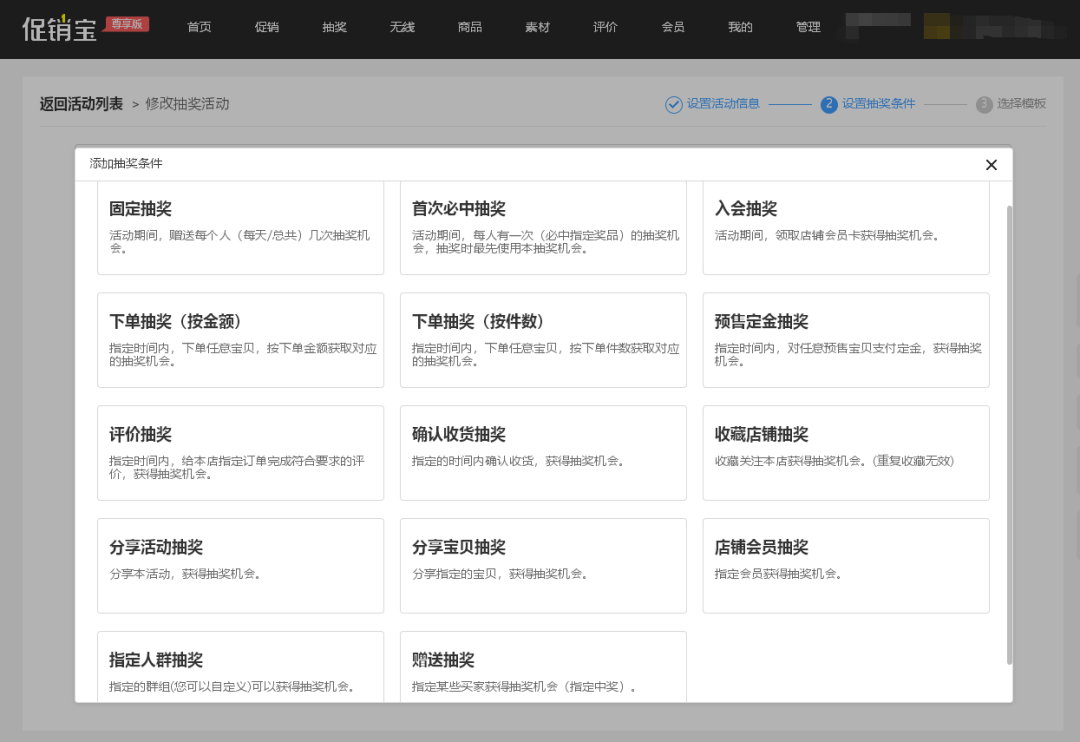The image size is (1080, 742).
Task: Select the 固定抽奖 condition card
Action: [240, 228]
